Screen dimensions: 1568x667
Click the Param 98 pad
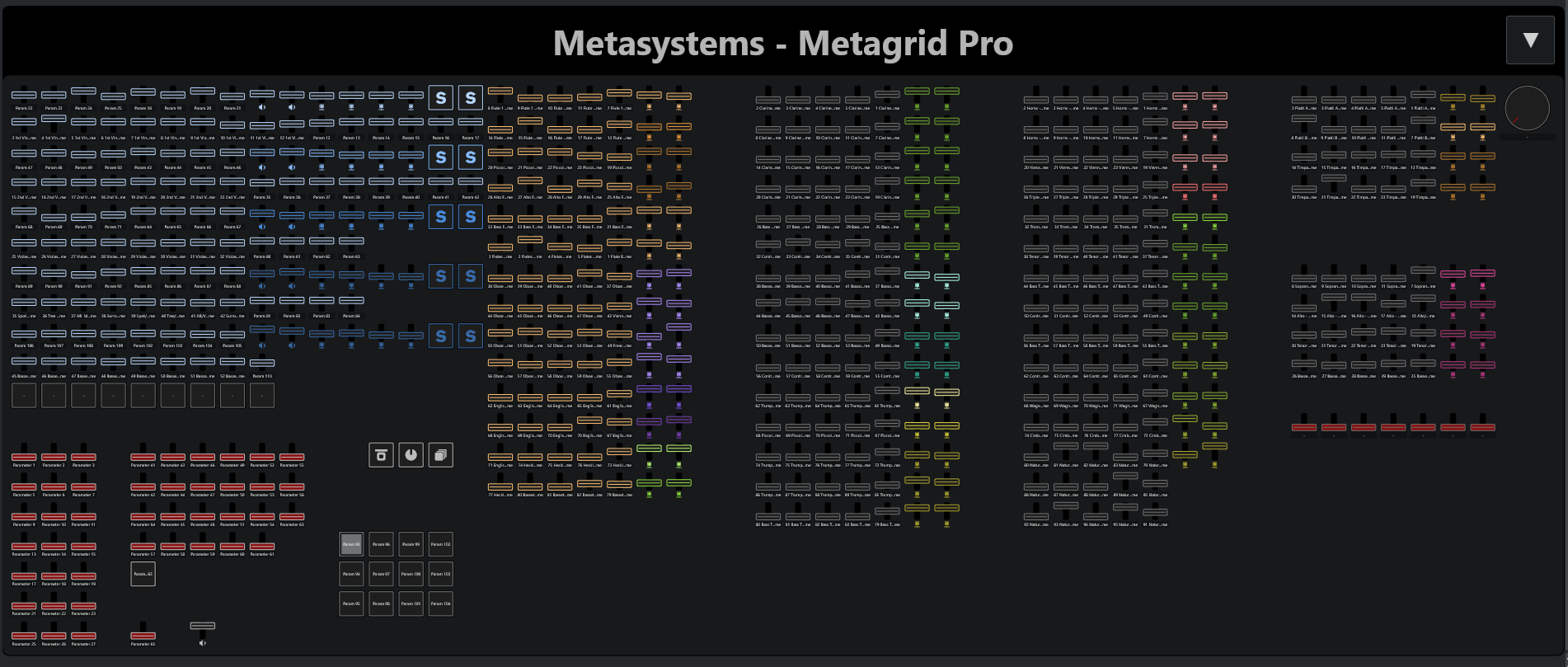point(381,604)
